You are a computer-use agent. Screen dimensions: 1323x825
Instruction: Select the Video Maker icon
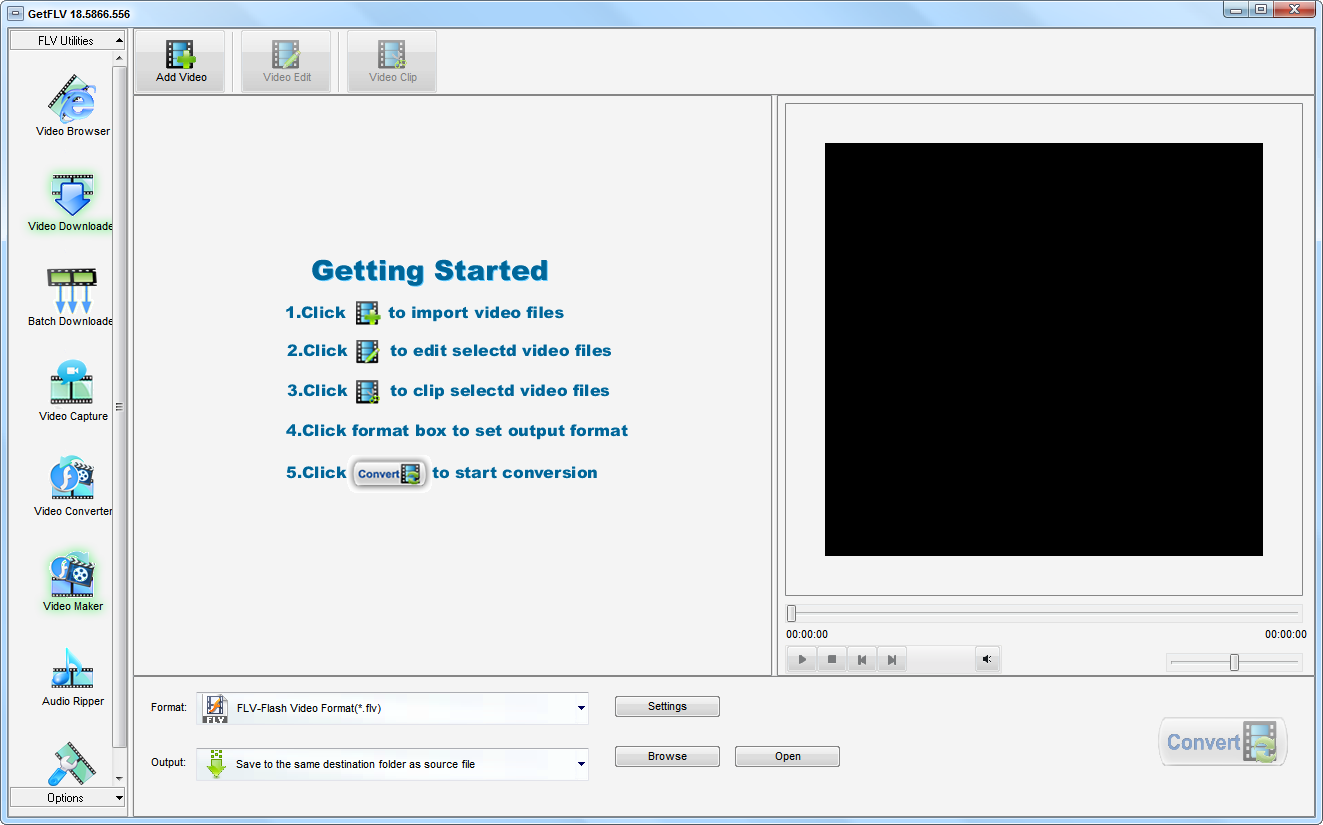click(72, 580)
